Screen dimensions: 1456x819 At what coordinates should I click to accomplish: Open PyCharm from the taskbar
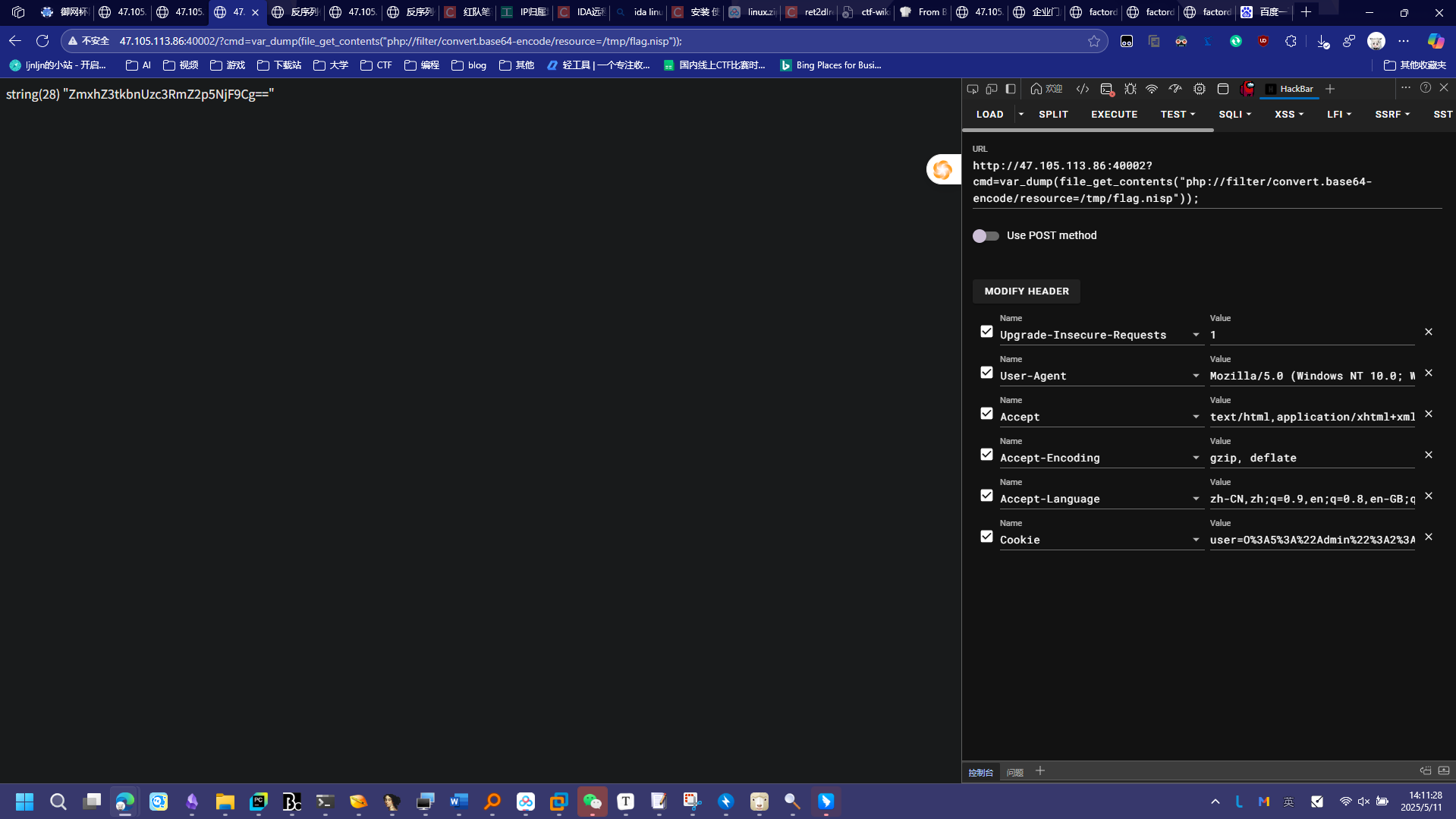259,802
